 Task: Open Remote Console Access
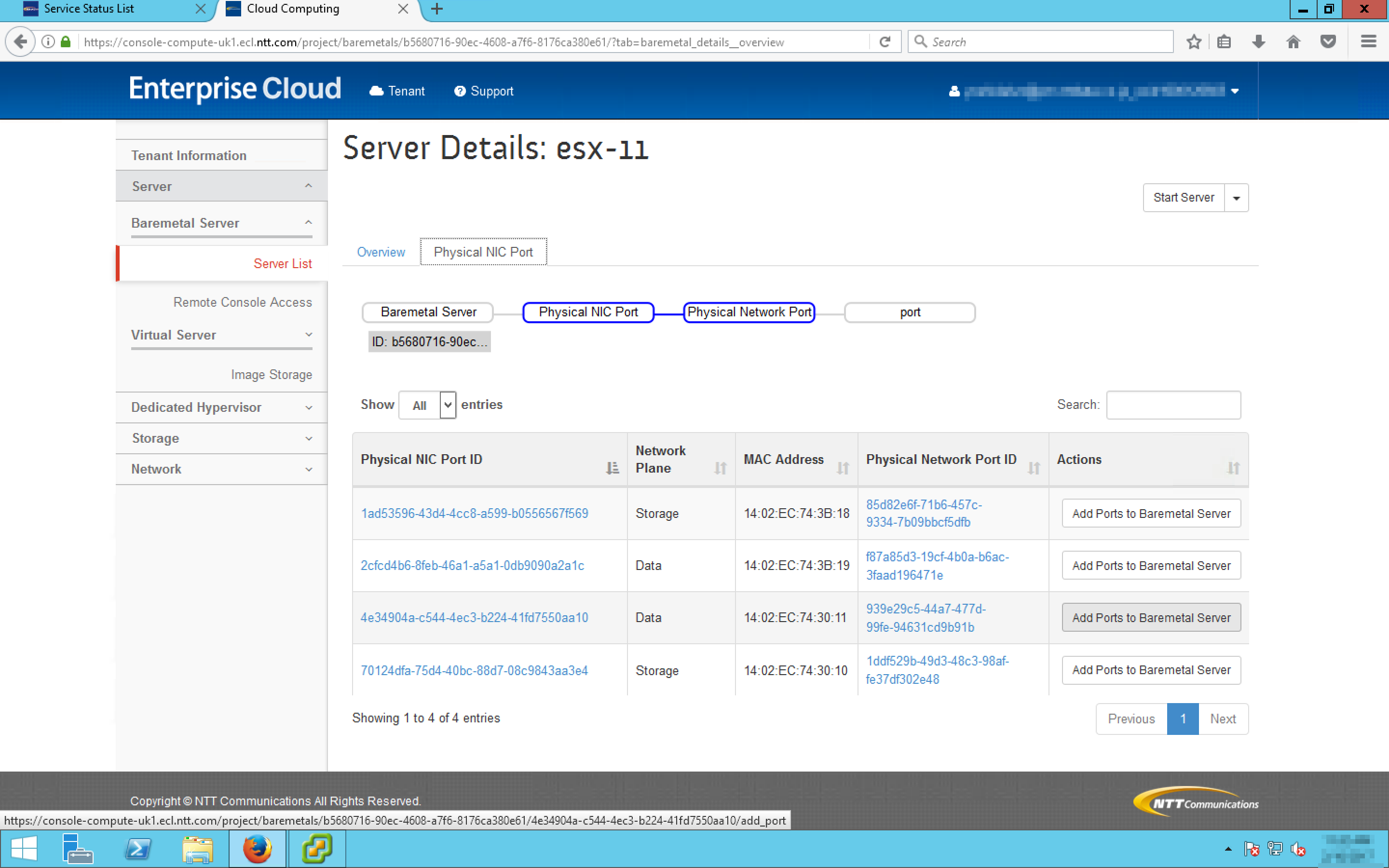coord(243,302)
